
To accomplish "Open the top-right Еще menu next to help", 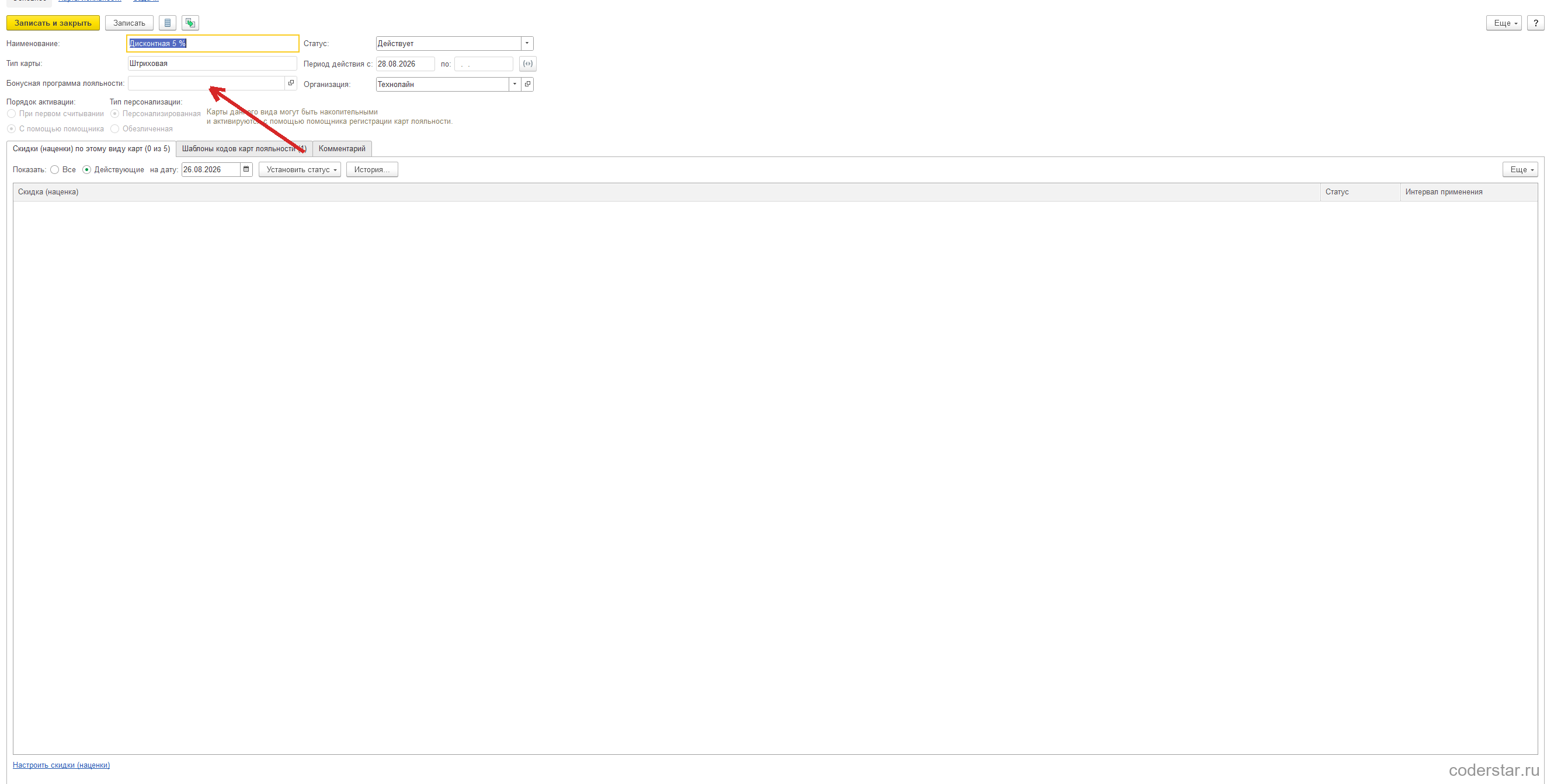I will point(1504,23).
